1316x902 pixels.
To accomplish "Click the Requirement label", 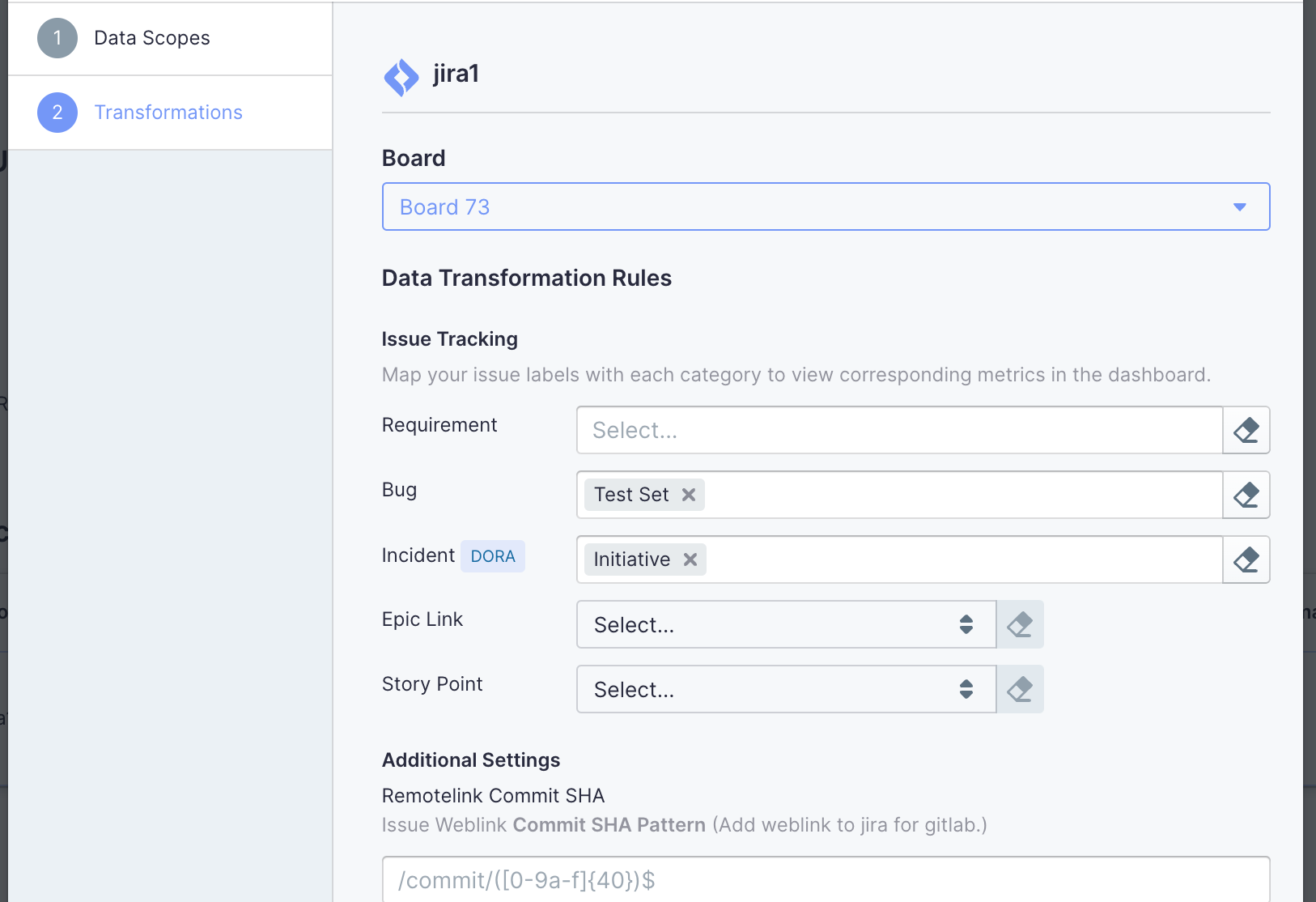I will 439,425.
